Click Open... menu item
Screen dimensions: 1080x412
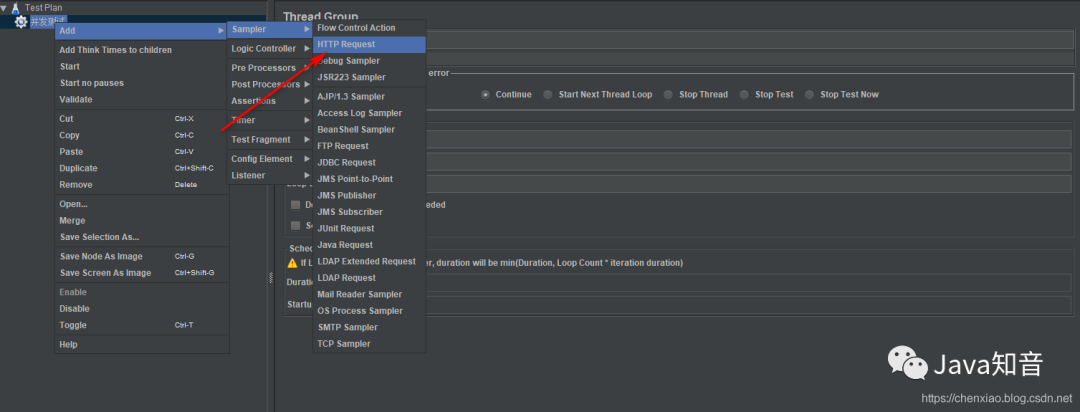tap(142, 204)
